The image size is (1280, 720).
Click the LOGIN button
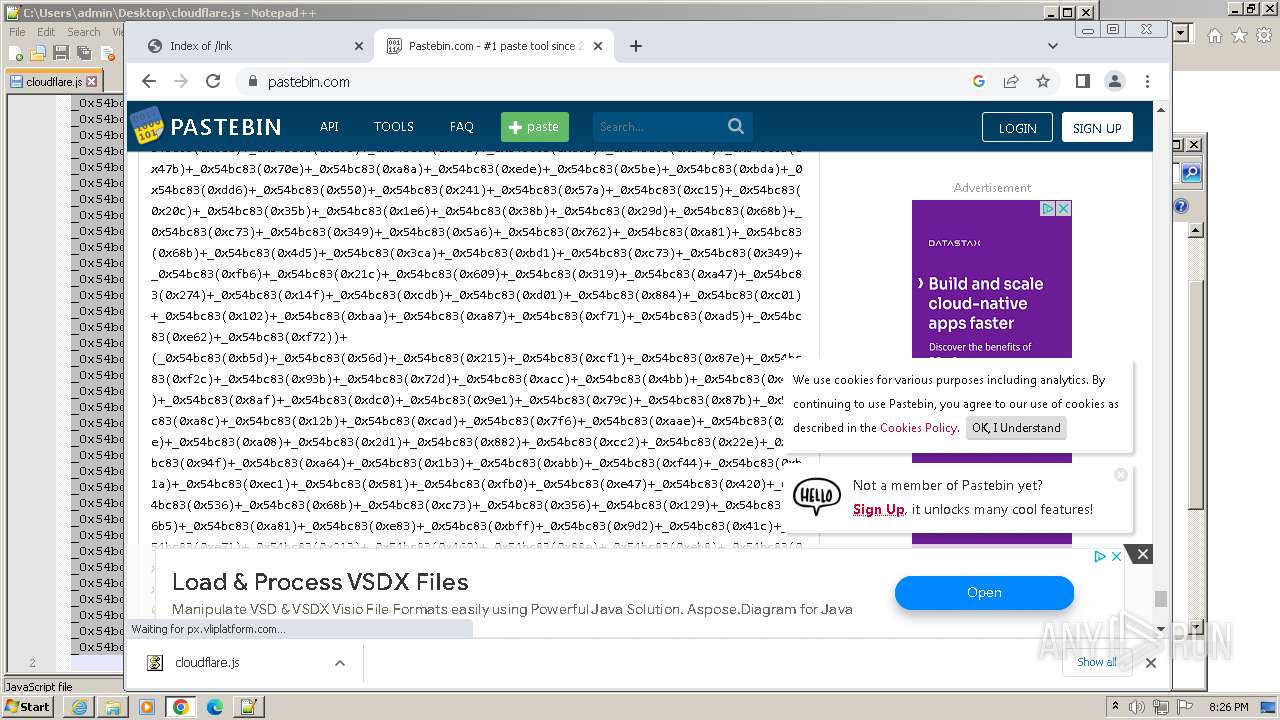[x=1017, y=127]
